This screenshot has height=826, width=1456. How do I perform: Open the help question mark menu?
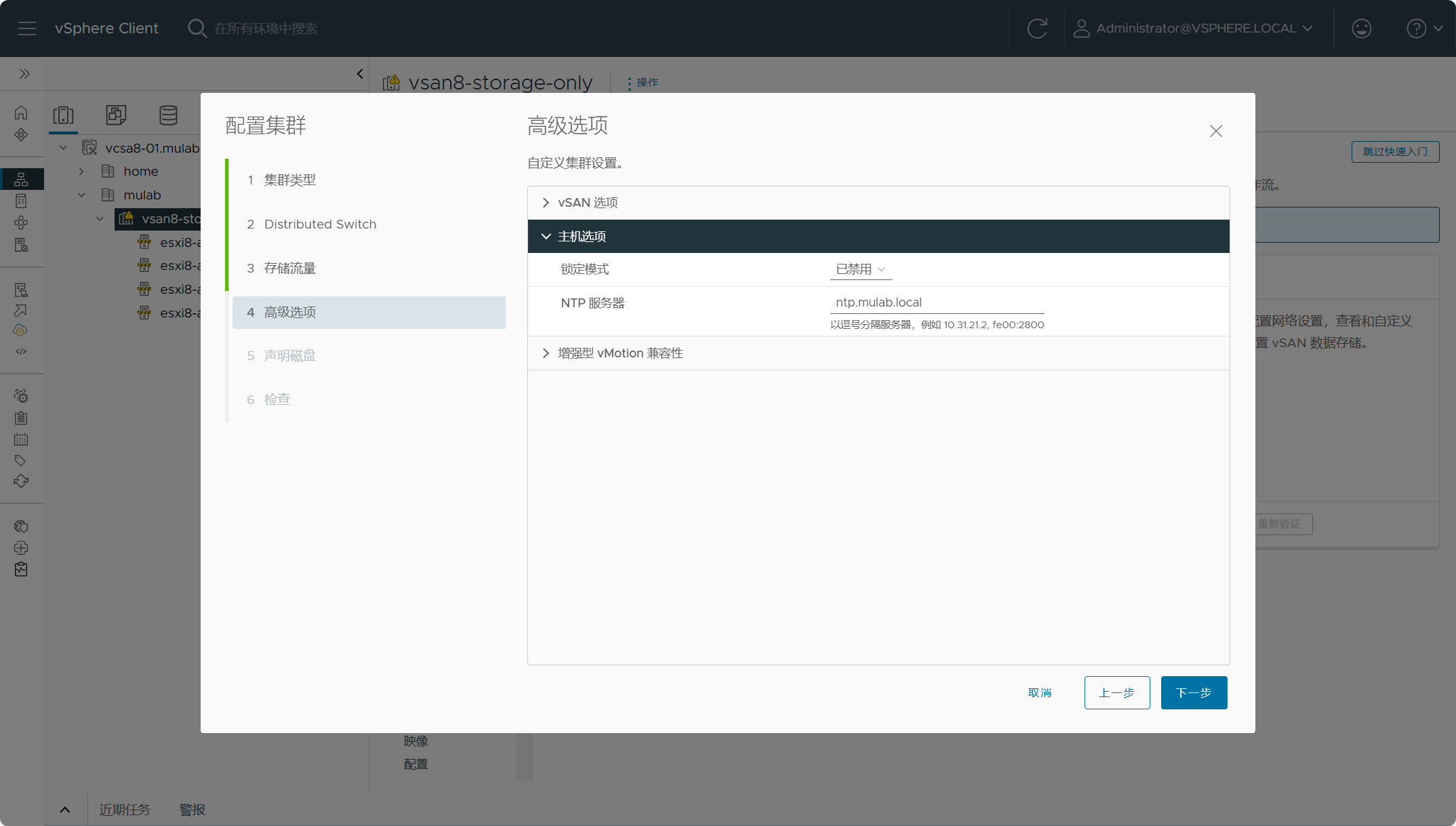tap(1424, 28)
